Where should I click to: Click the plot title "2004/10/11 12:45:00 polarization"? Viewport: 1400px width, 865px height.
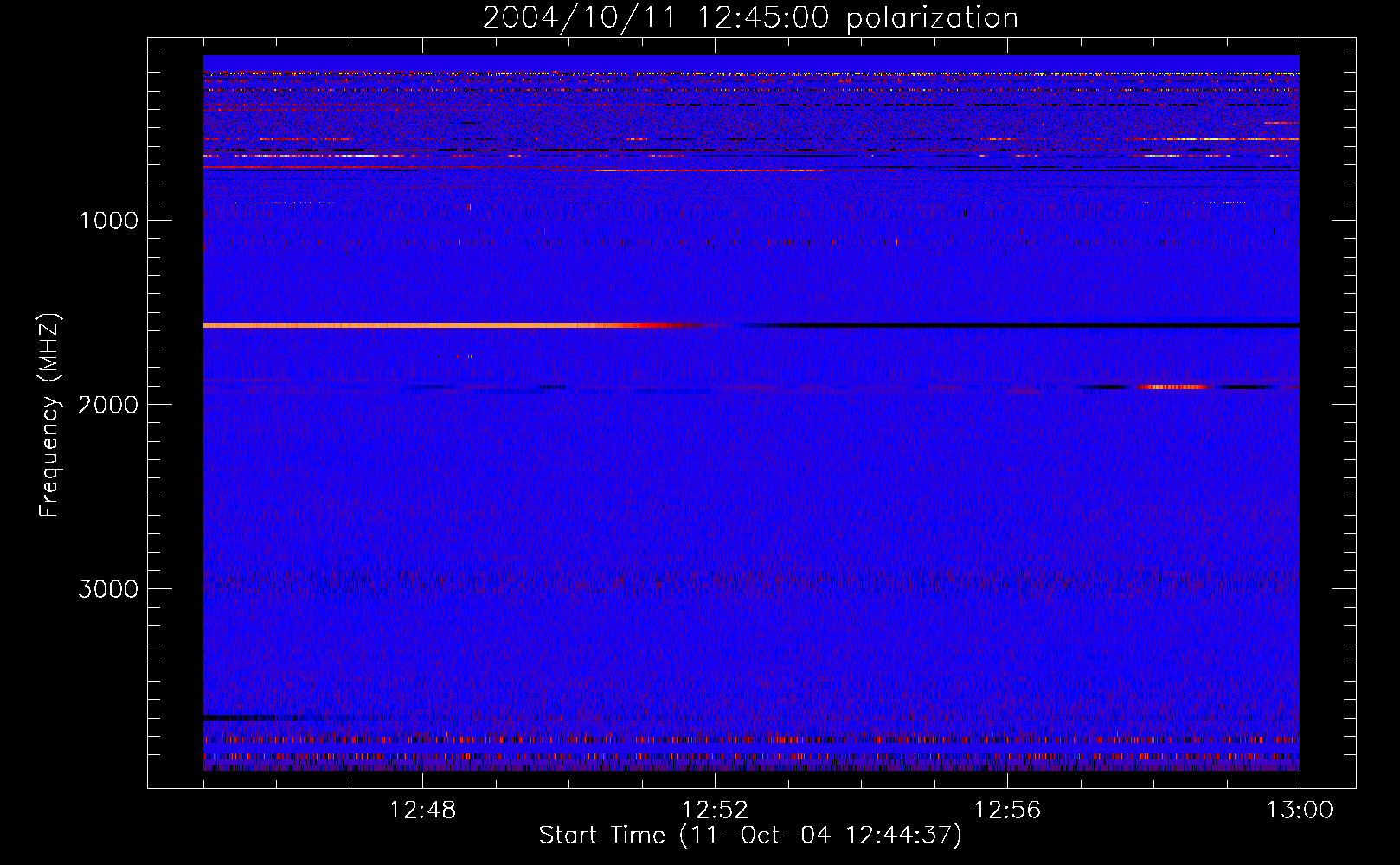pos(750,17)
